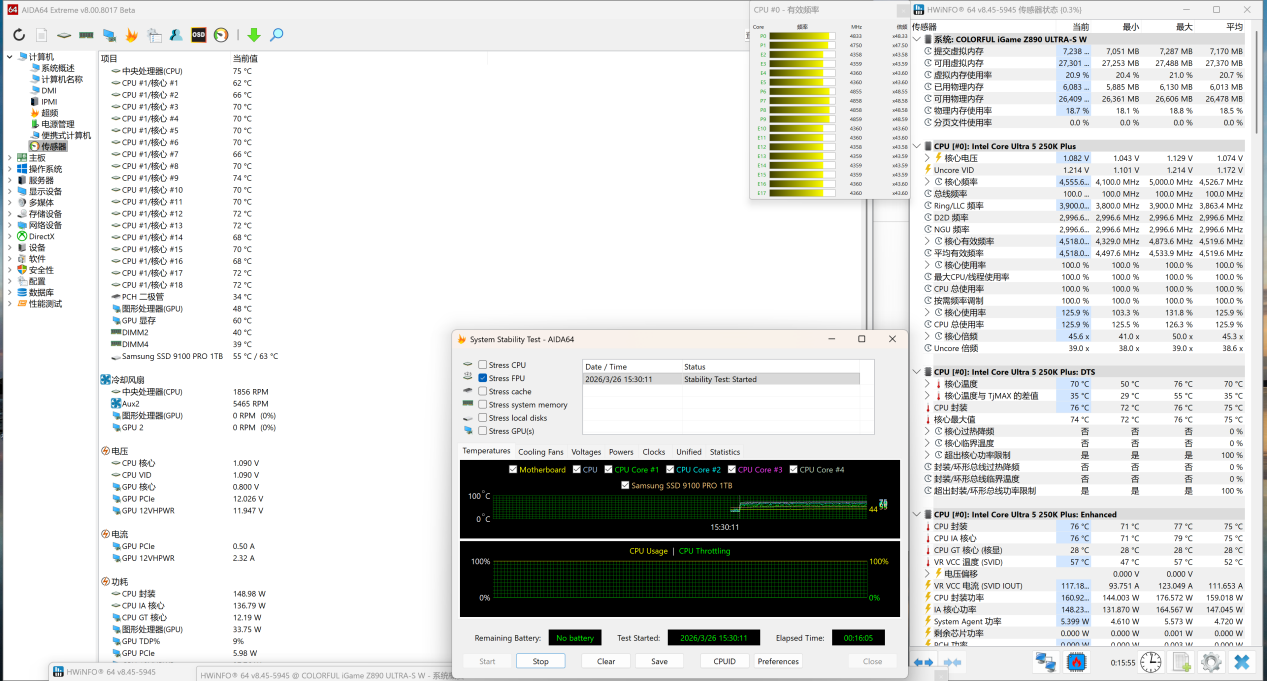1267x681 pixels.
Task: Open the Statistics tab
Action: coord(724,452)
